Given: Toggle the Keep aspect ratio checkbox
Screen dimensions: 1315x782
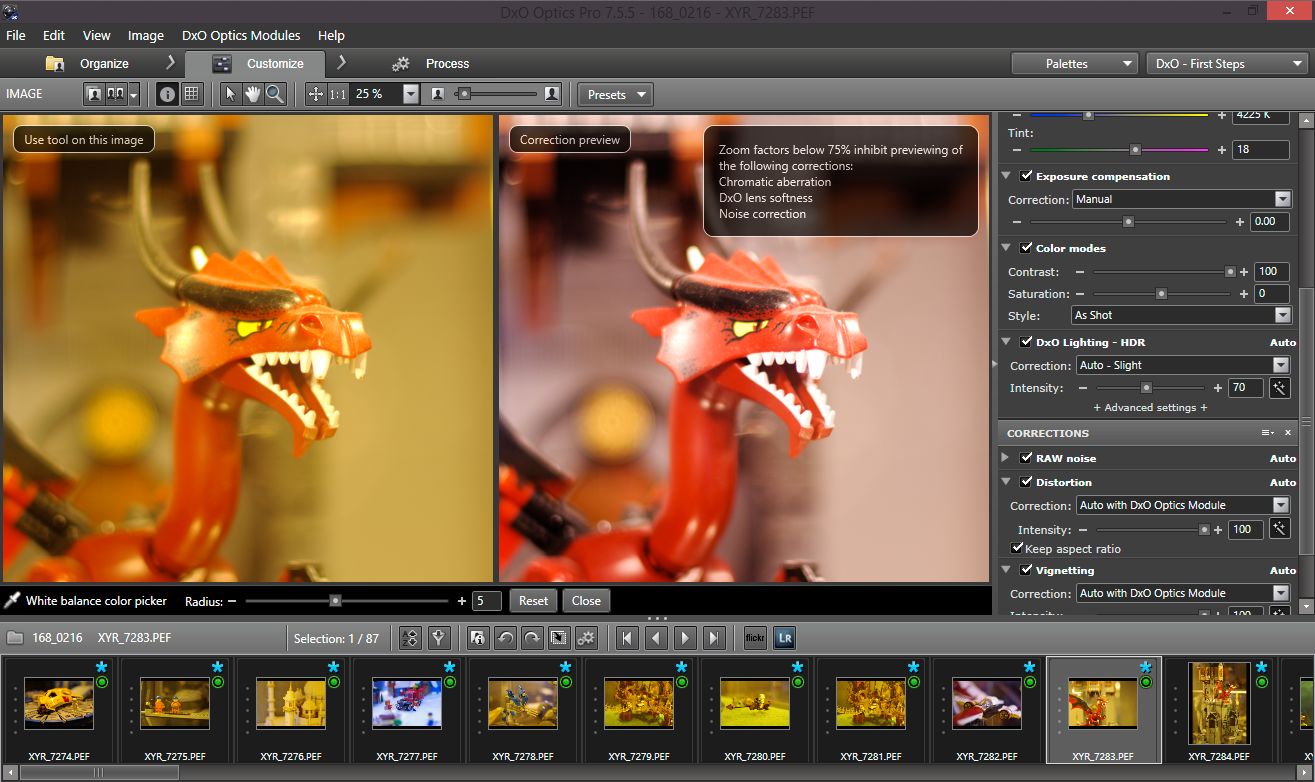Looking at the screenshot, I should 1017,548.
